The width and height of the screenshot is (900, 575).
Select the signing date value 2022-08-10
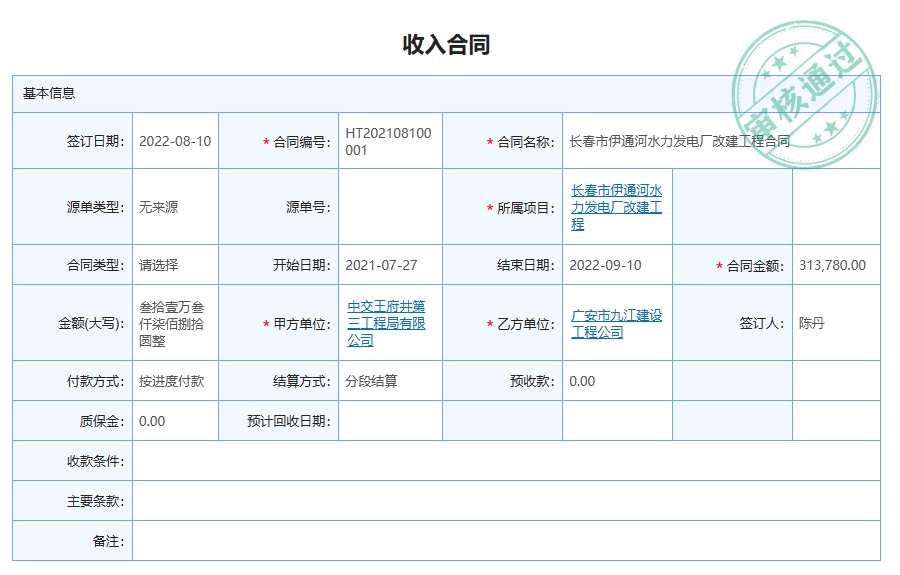click(x=175, y=141)
